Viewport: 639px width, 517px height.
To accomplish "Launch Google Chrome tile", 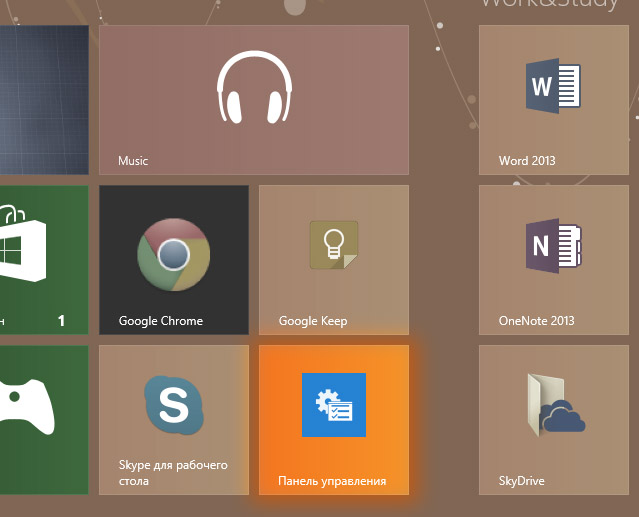I will point(174,260).
